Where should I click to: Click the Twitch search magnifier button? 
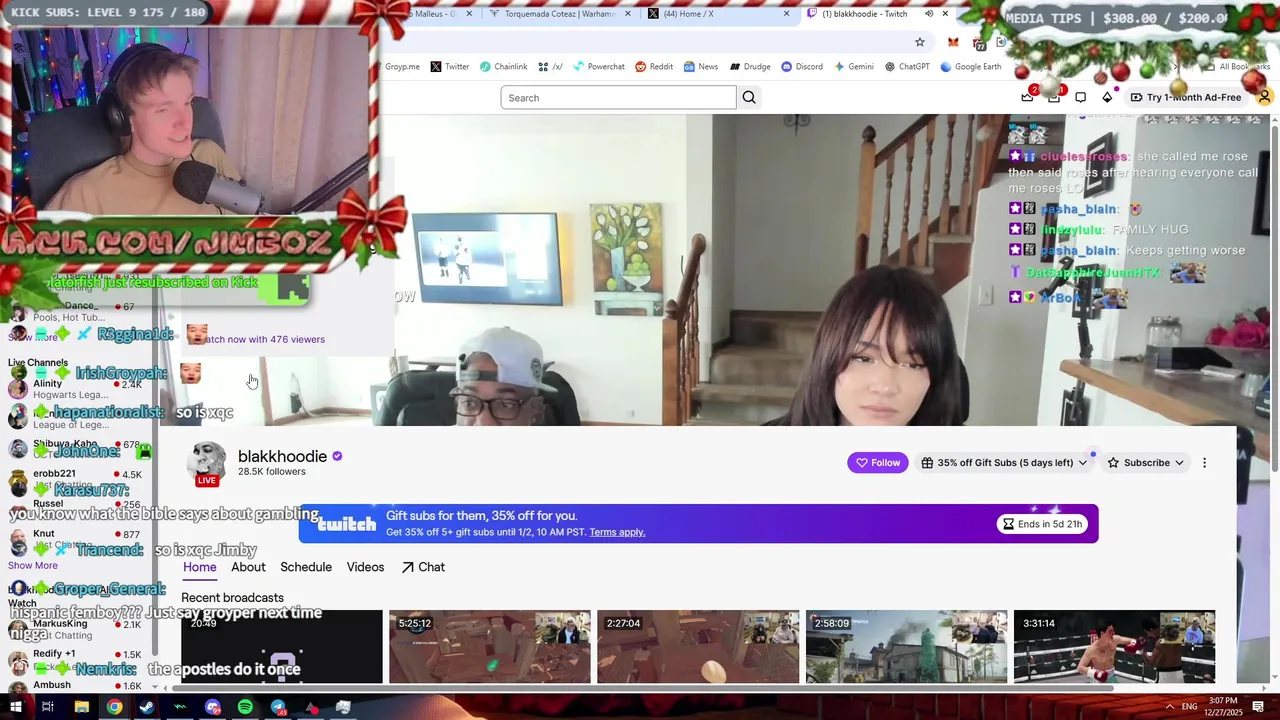click(749, 97)
